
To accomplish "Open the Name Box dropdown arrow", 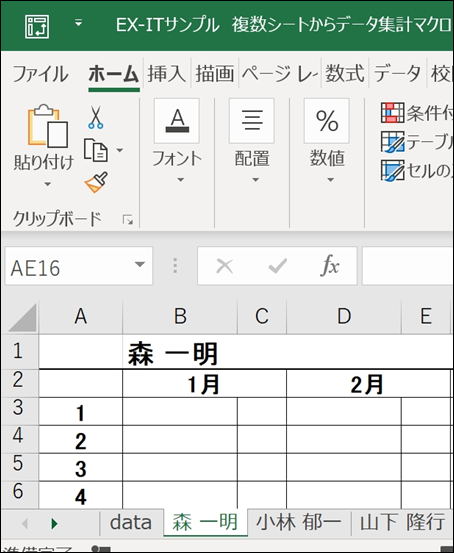I will [140, 265].
